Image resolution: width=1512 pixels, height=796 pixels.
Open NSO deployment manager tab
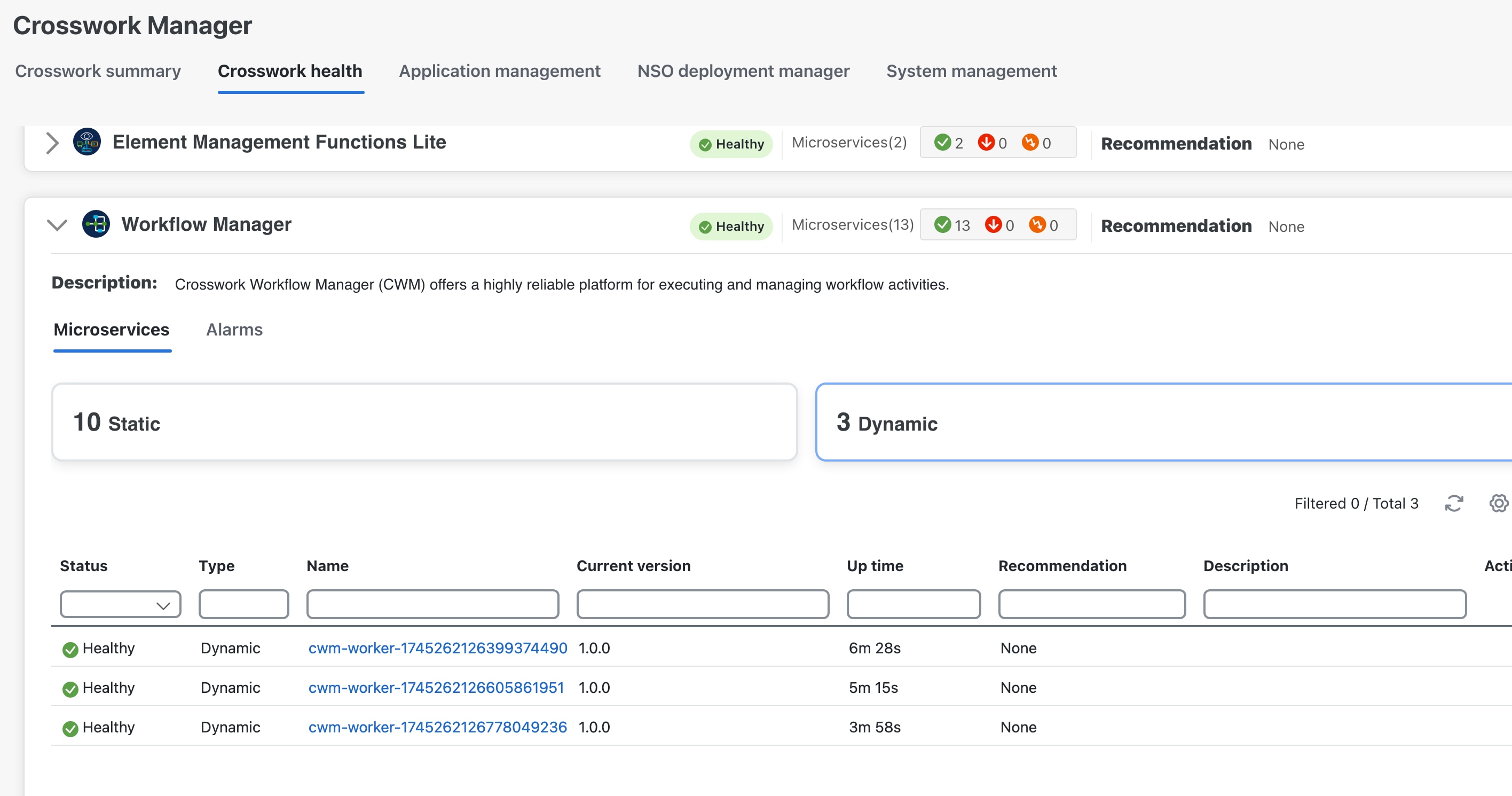tap(743, 71)
